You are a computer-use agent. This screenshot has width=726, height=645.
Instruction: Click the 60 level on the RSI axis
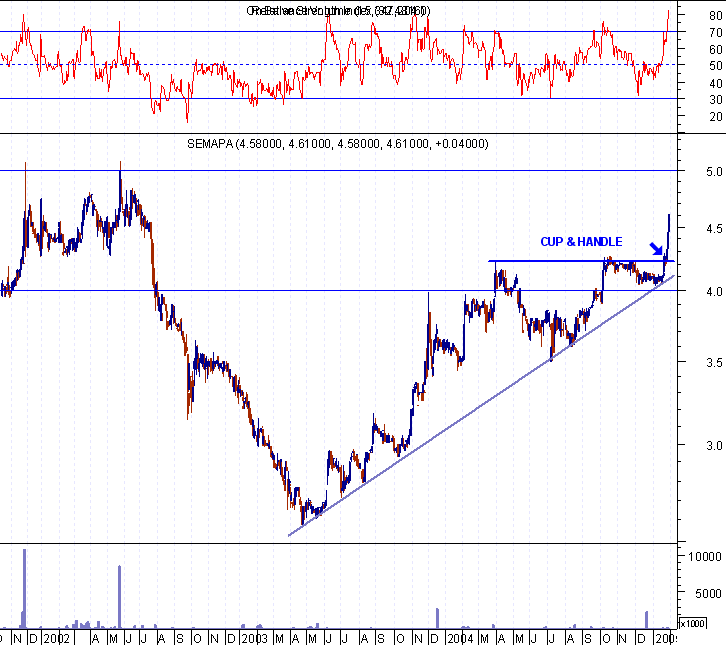[715, 50]
